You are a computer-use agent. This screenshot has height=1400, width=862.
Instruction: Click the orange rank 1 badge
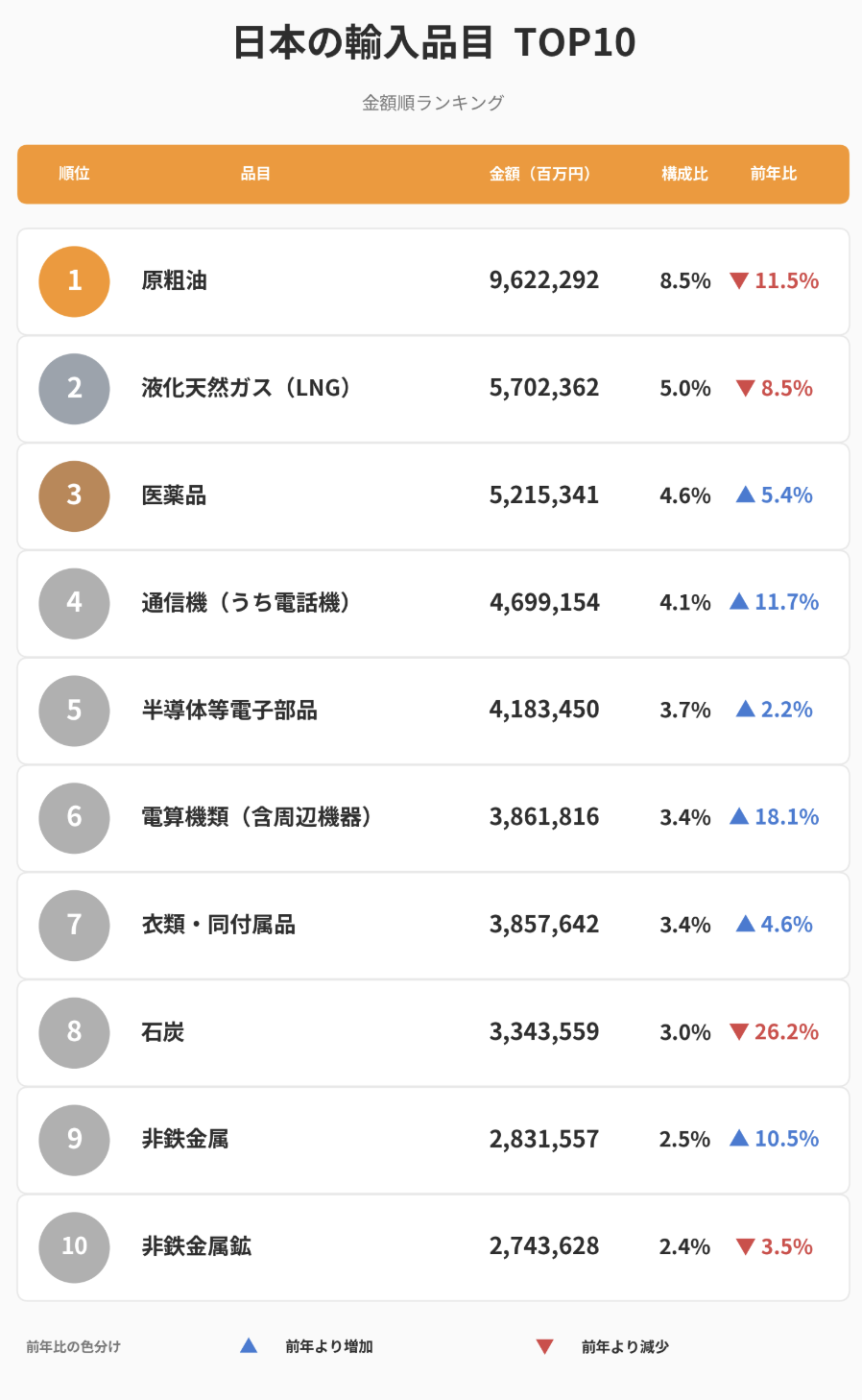[74, 281]
